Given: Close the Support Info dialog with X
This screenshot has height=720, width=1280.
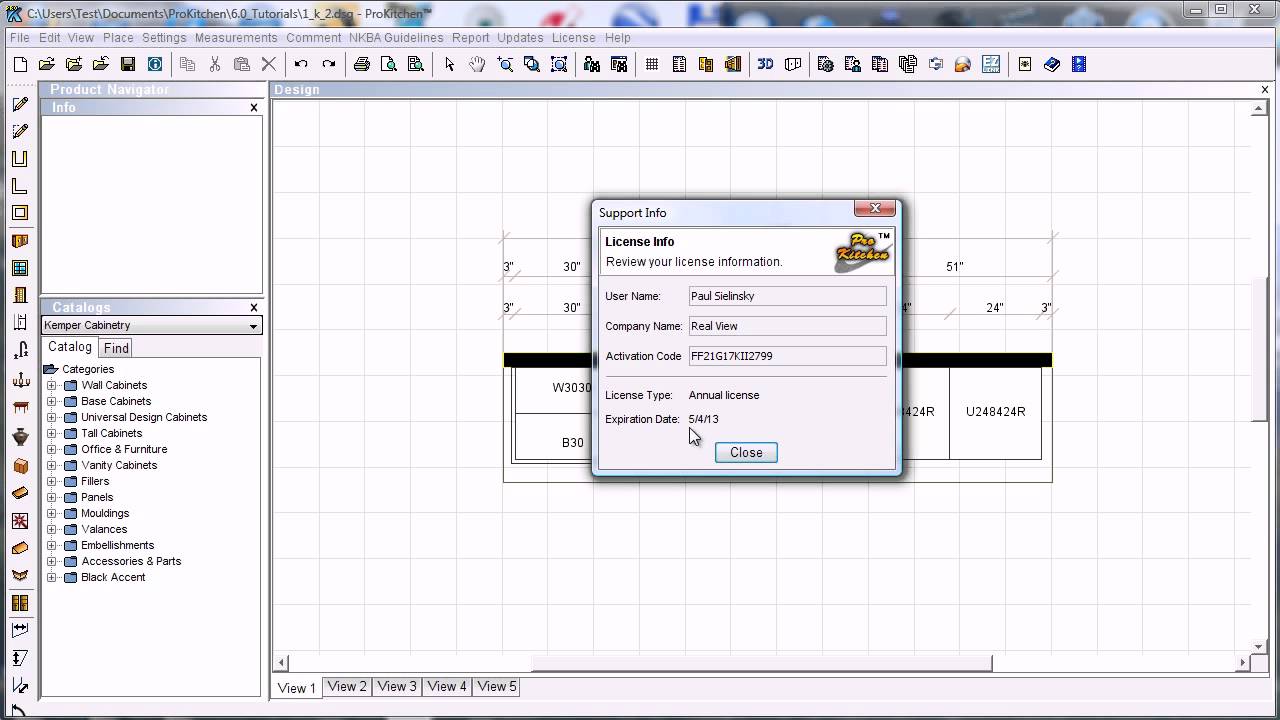Looking at the screenshot, I should coord(875,208).
